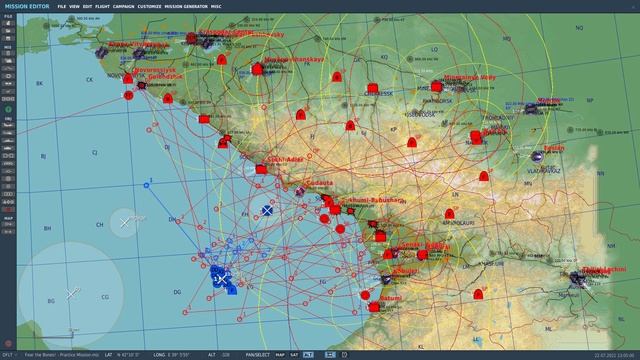Viewport: 640px width, 360px height.
Task: Select the Batumi airbase icon
Action: pos(374,307)
